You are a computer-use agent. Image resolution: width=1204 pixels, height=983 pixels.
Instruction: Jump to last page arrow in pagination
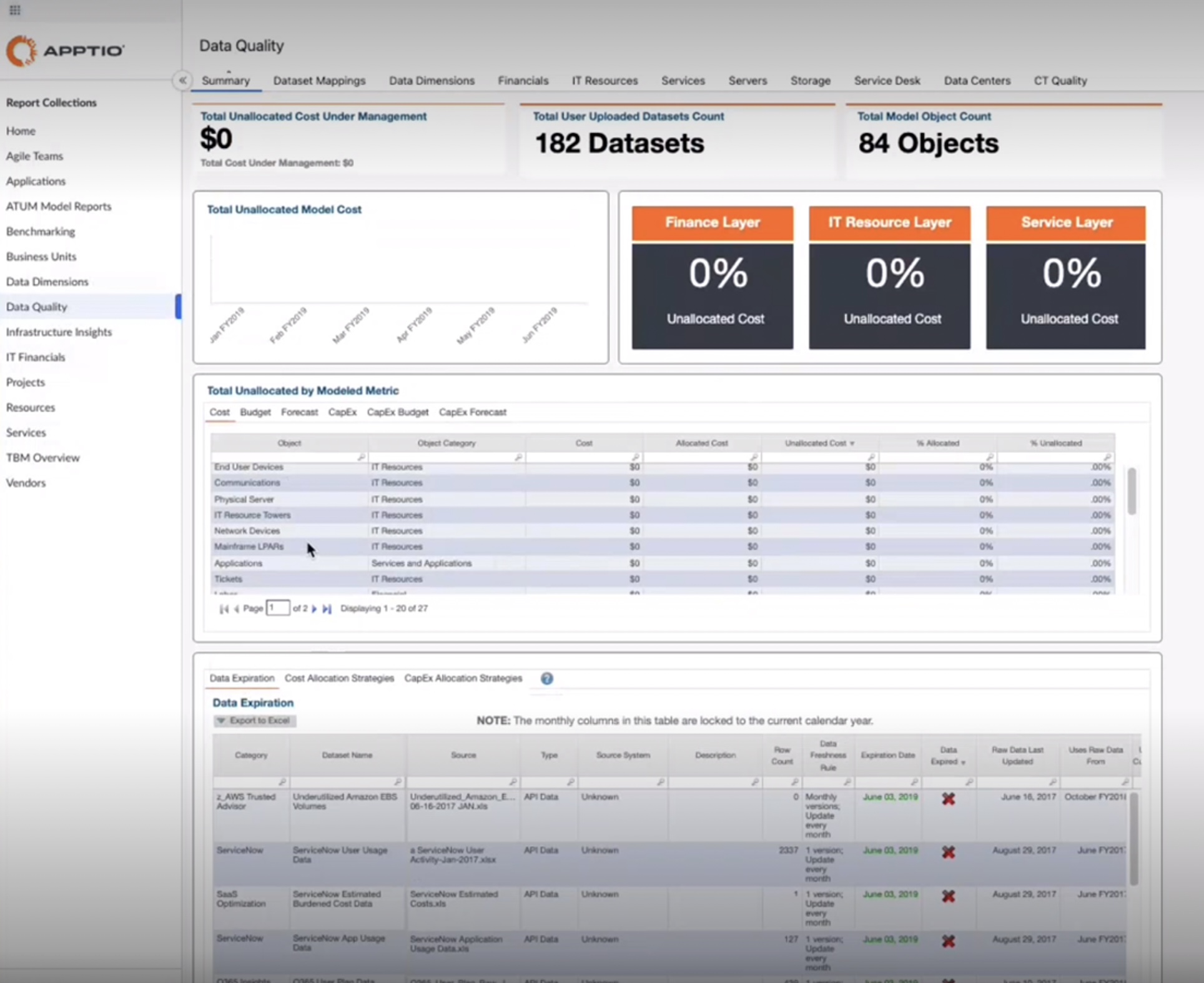pos(327,608)
